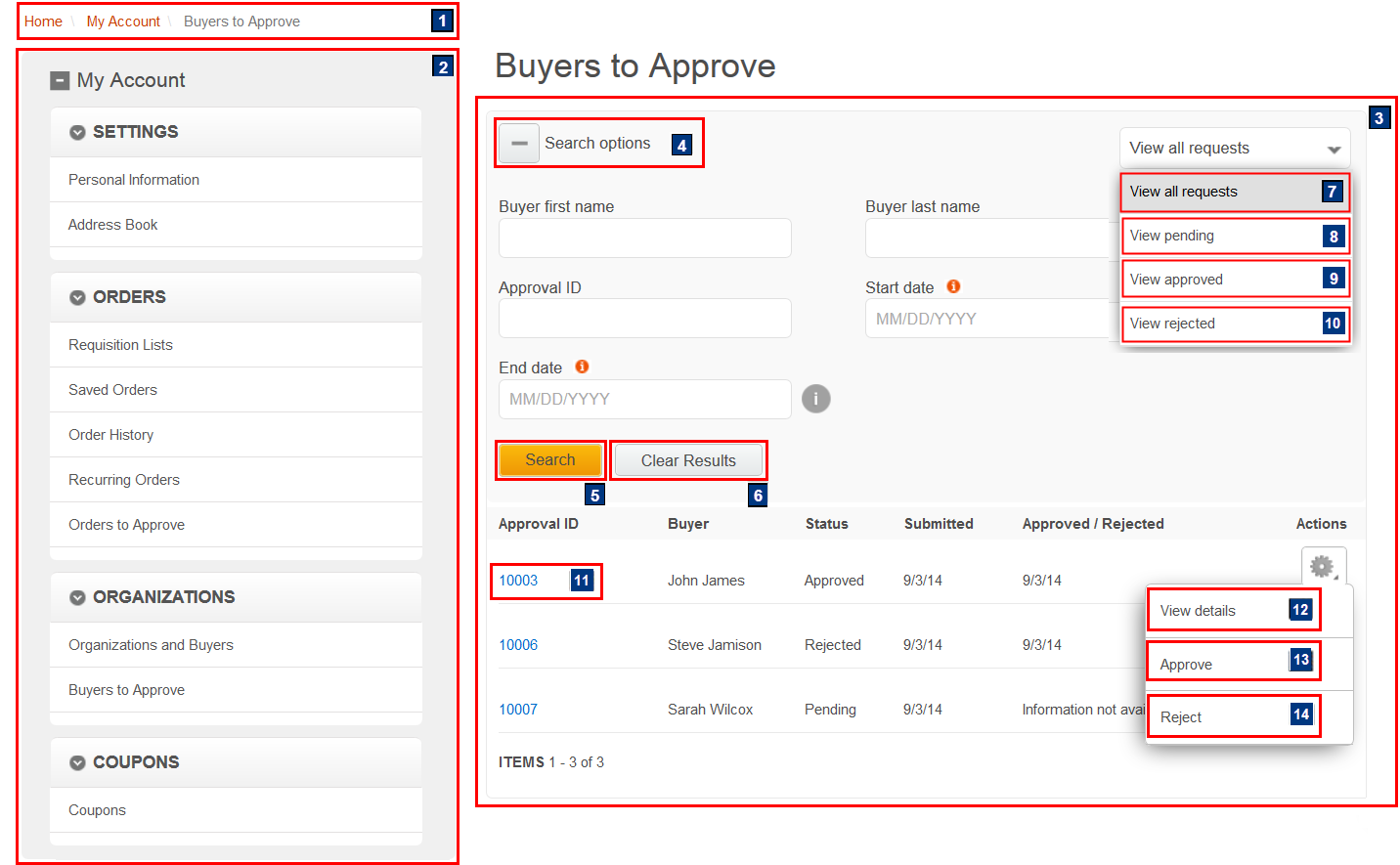Collapse the My Account panel minus icon

coord(61,79)
